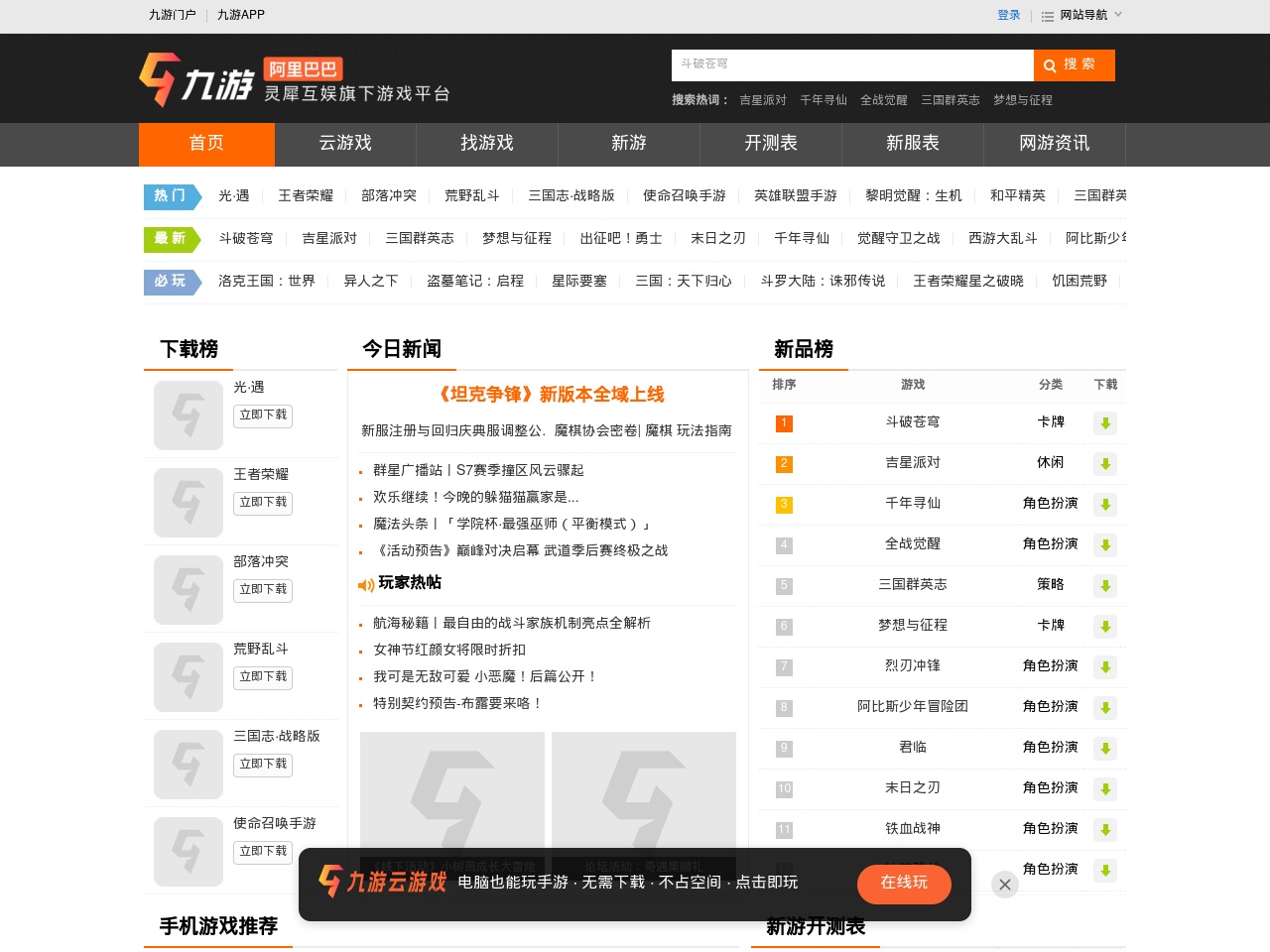Click the hot search term 吉星派对
The height and width of the screenshot is (952, 1270).
[x=763, y=100]
